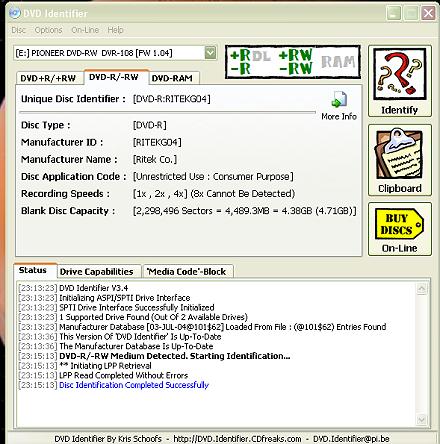This screenshot has height=444, width=440.
Task: Click the 'Manufacturer Database ... Loaded From File' line
Action: tap(223, 327)
